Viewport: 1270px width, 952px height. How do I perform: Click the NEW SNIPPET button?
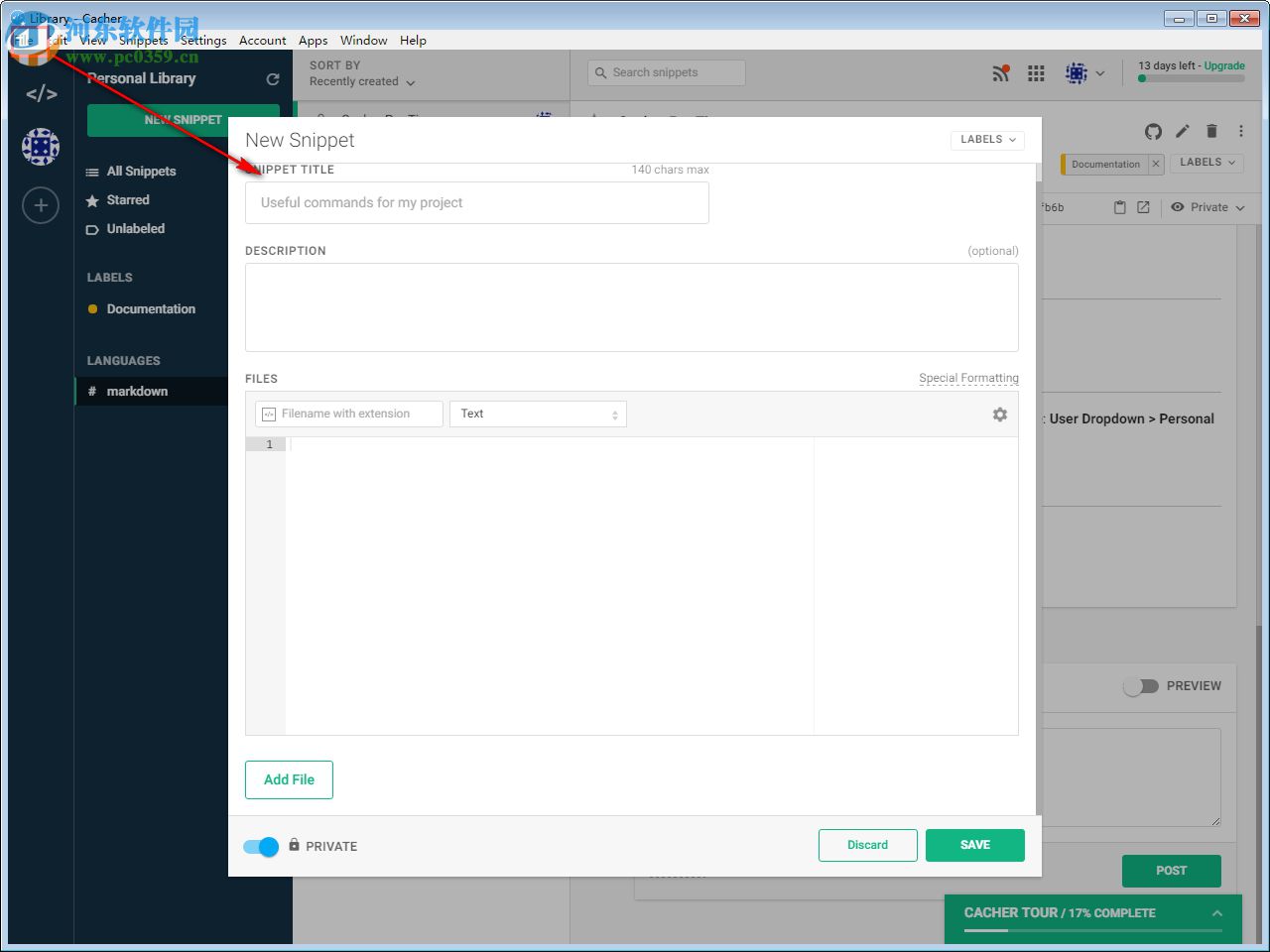coord(184,120)
